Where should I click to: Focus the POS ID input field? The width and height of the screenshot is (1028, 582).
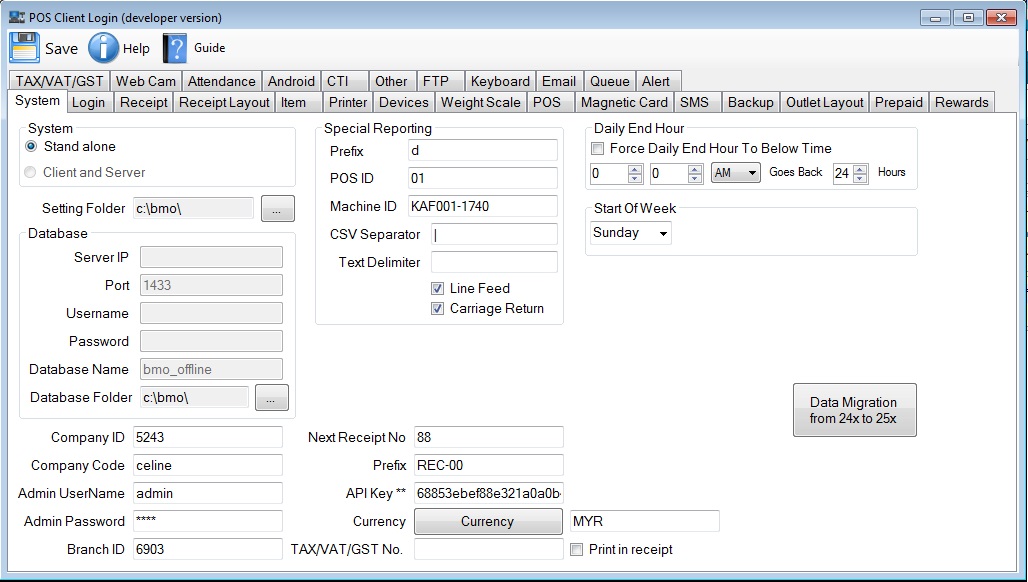pyautogui.click(x=483, y=178)
